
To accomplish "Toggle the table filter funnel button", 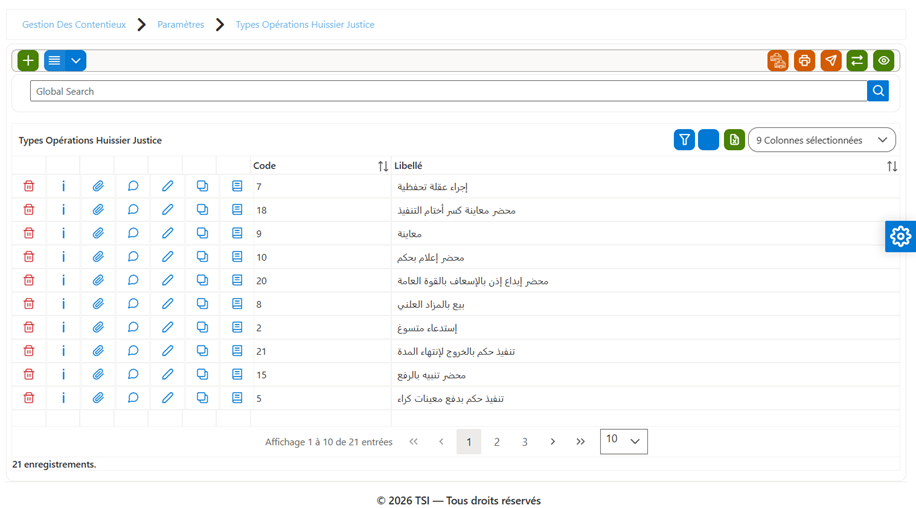I will tap(684, 140).
